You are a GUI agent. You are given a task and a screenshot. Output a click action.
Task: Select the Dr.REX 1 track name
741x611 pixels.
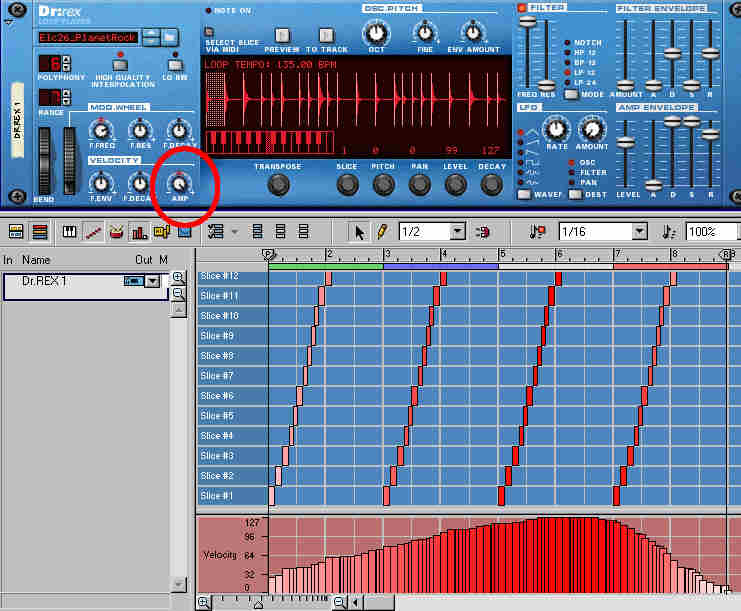[44, 281]
